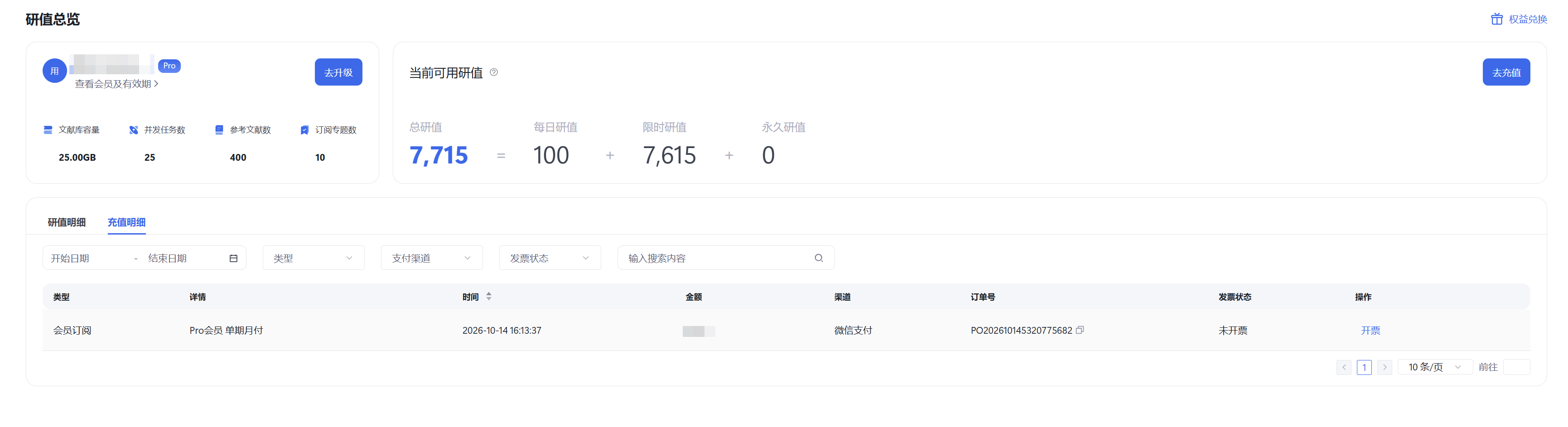Screen dimensions: 1568x427
Task: Select the 充值明细 tab
Action: [126, 222]
